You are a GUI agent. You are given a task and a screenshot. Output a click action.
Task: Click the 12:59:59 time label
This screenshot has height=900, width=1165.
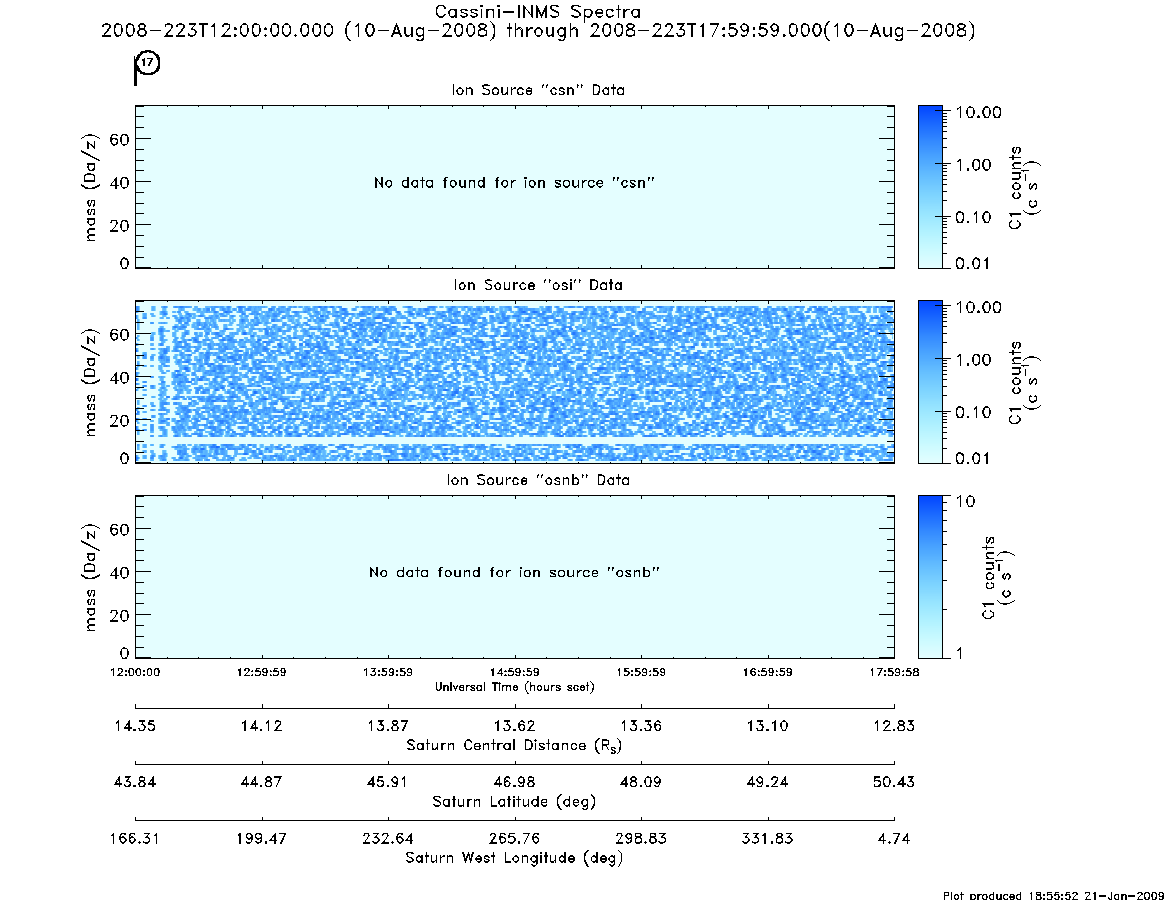pos(262,672)
